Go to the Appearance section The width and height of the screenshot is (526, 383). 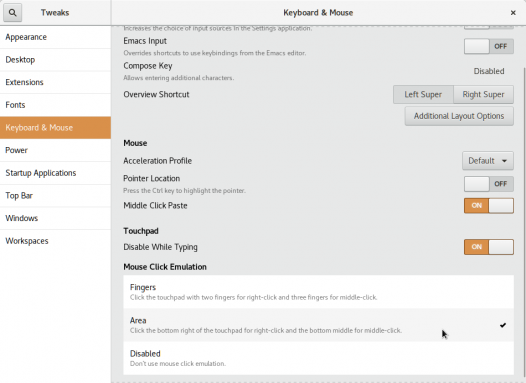[x=55, y=37]
